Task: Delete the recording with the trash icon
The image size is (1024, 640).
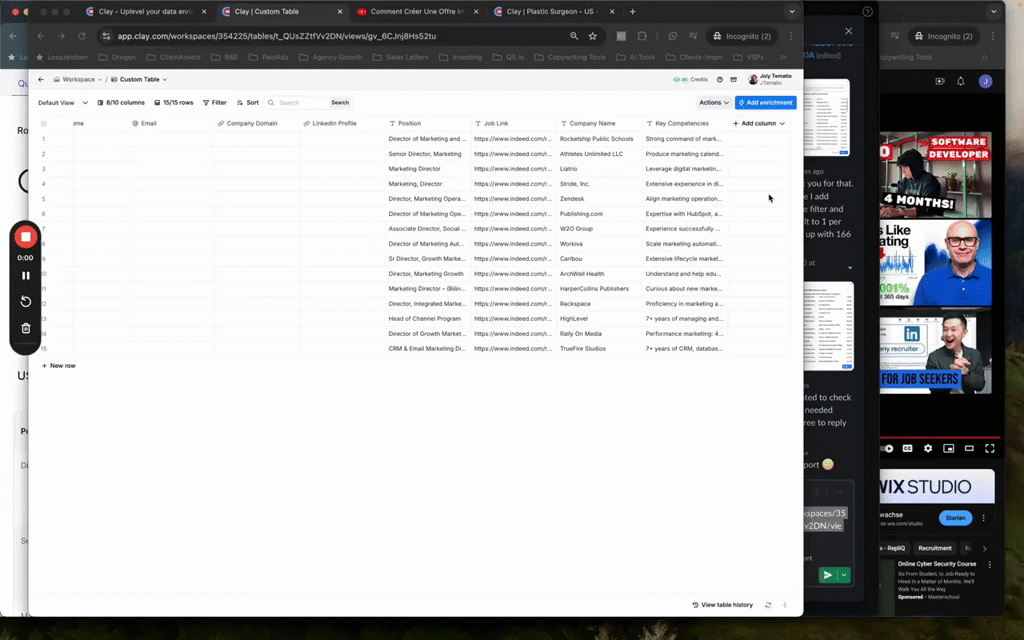Action: coord(26,328)
